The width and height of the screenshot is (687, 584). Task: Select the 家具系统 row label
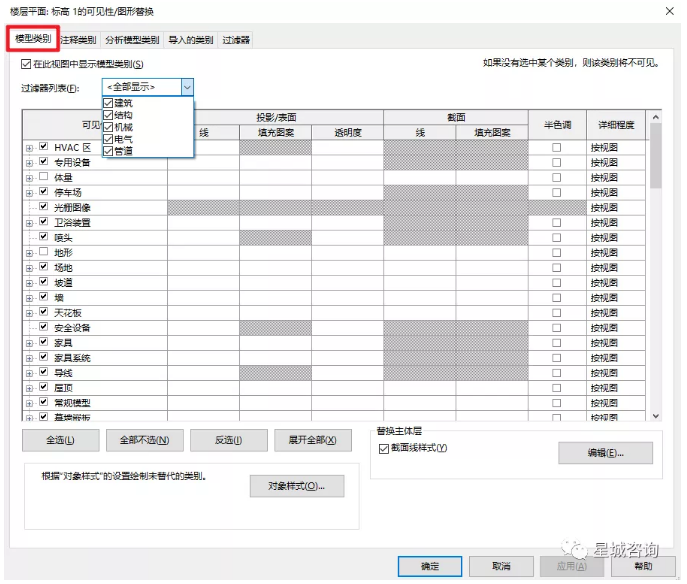point(72,358)
